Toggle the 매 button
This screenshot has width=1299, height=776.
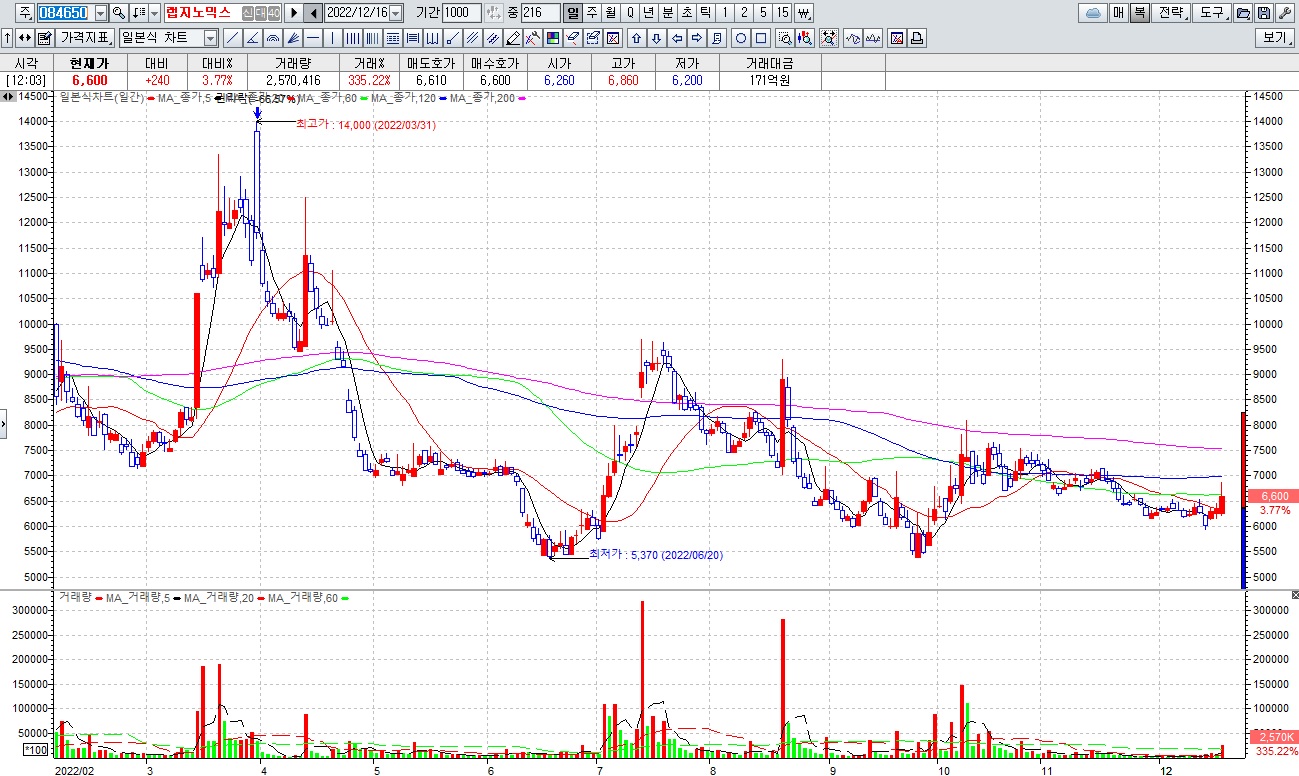pyautogui.click(x=1118, y=13)
